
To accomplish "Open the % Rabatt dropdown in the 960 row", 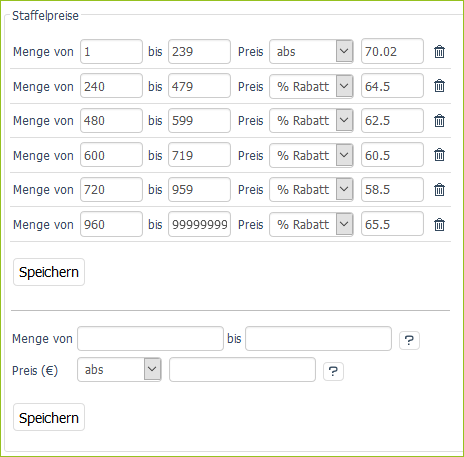I will click(x=311, y=224).
